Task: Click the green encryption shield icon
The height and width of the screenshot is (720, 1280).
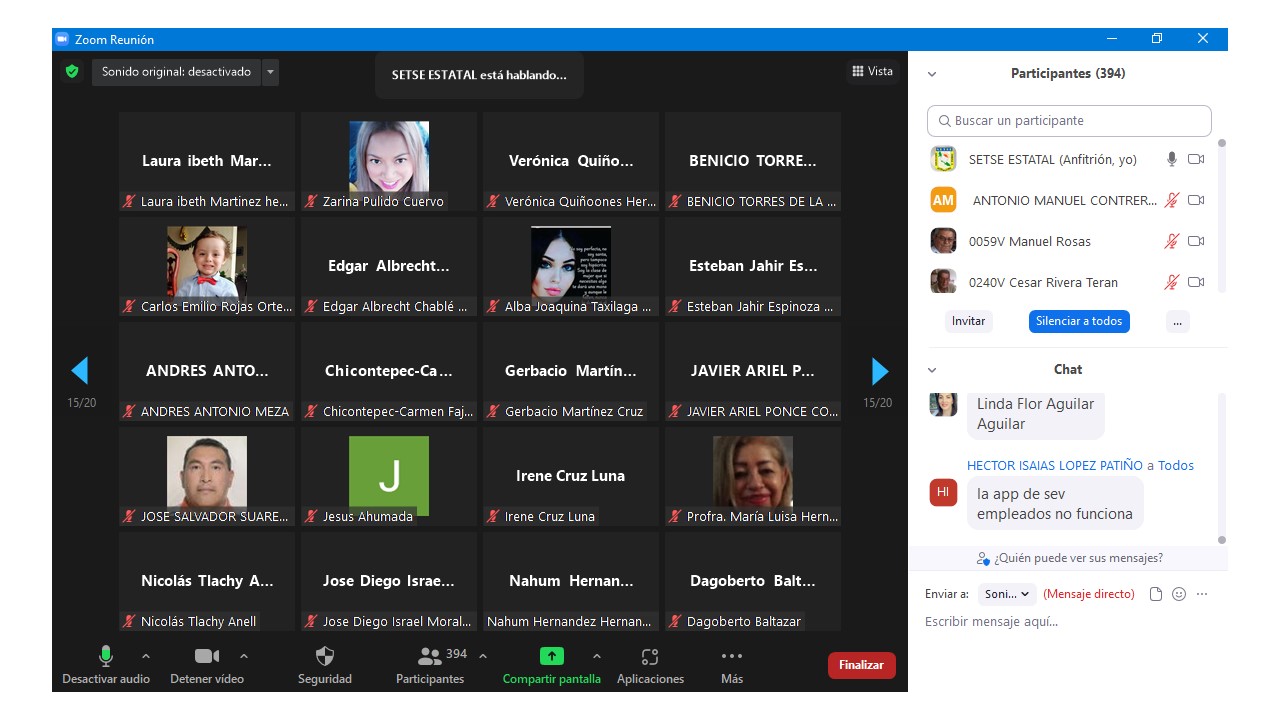Action: point(72,72)
